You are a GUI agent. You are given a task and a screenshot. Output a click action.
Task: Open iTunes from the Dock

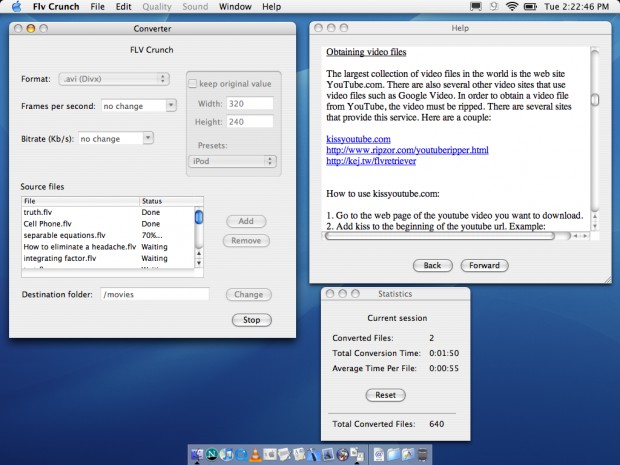pos(226,455)
